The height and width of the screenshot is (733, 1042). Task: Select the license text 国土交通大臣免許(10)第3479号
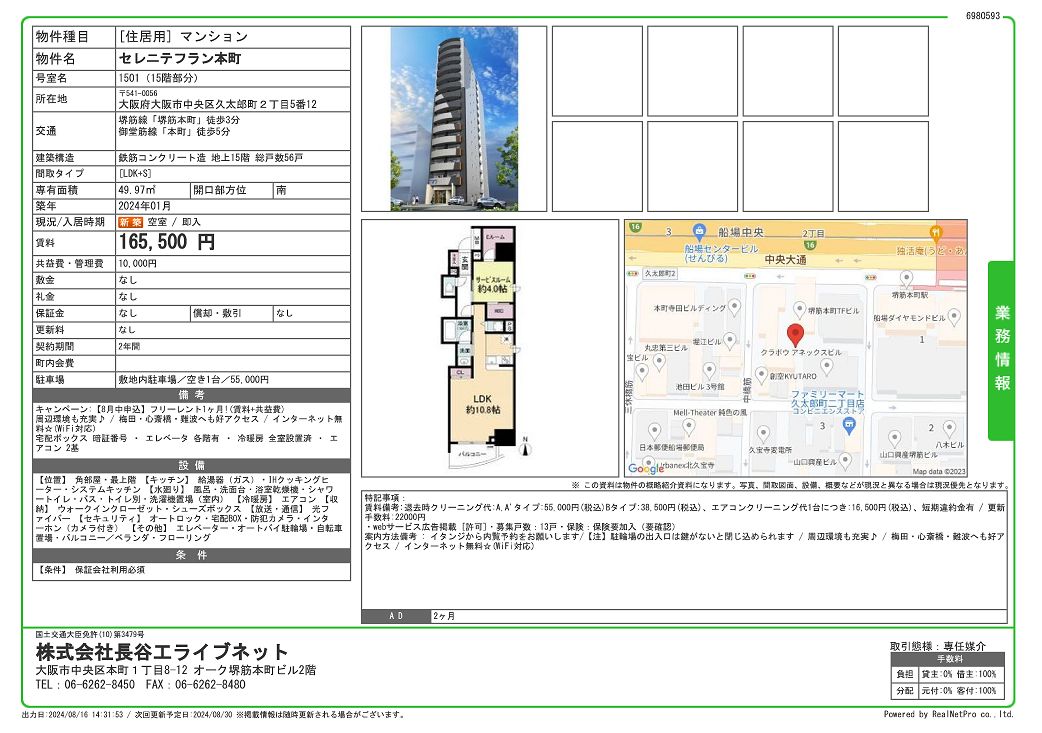(90, 635)
